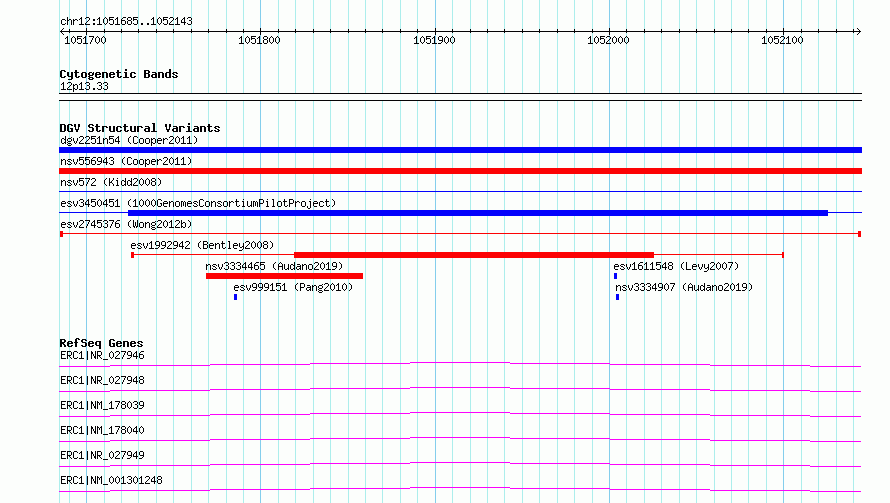Open the ERC1|NM_178039 transcript
The image size is (890, 503).
102,405
